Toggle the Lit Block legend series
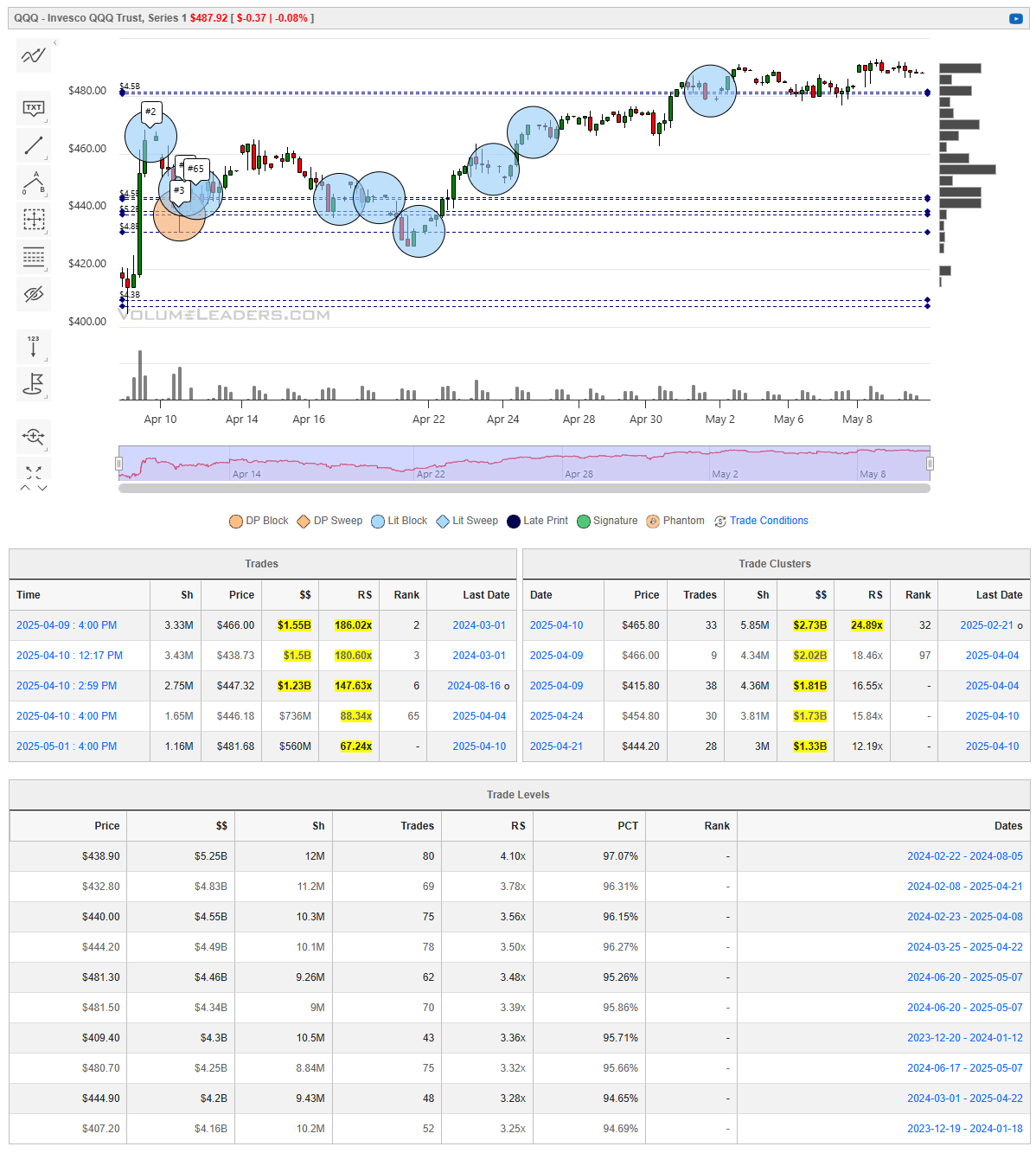The height and width of the screenshot is (1153, 1036). click(x=400, y=521)
